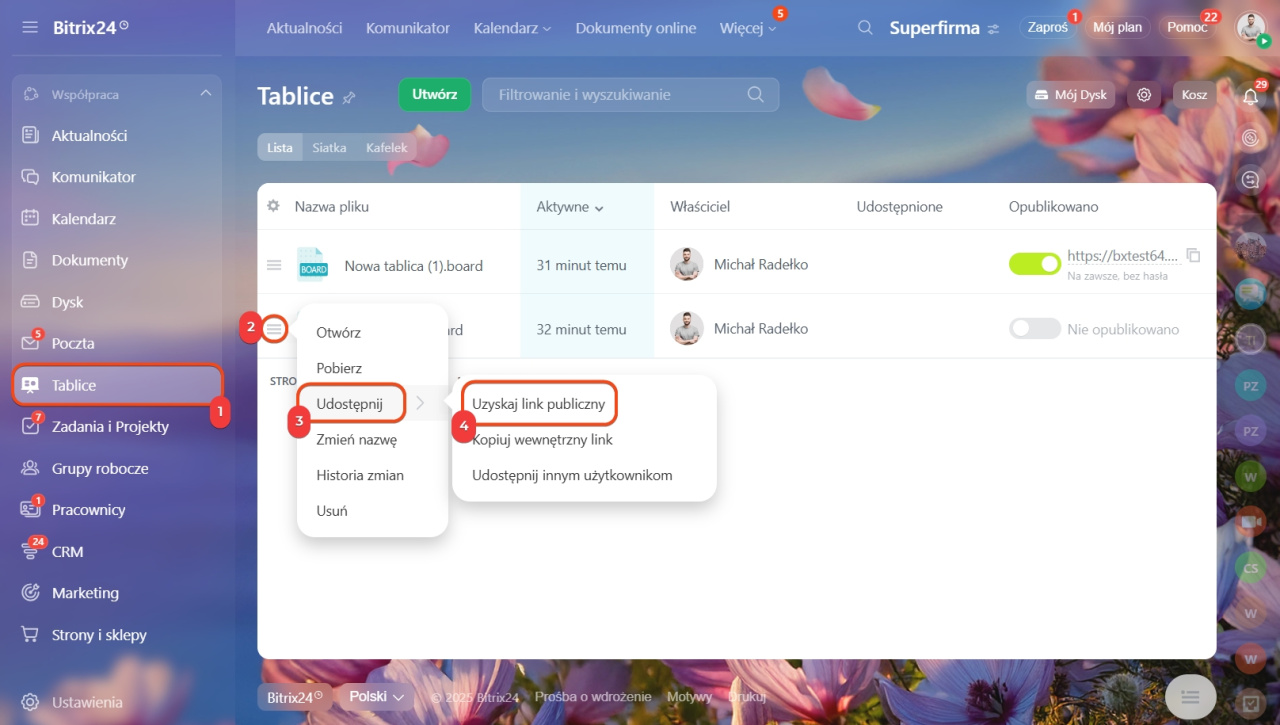Screen dimensions: 1280x725
Task: Open Mój Dysk button
Action: (x=1072, y=95)
